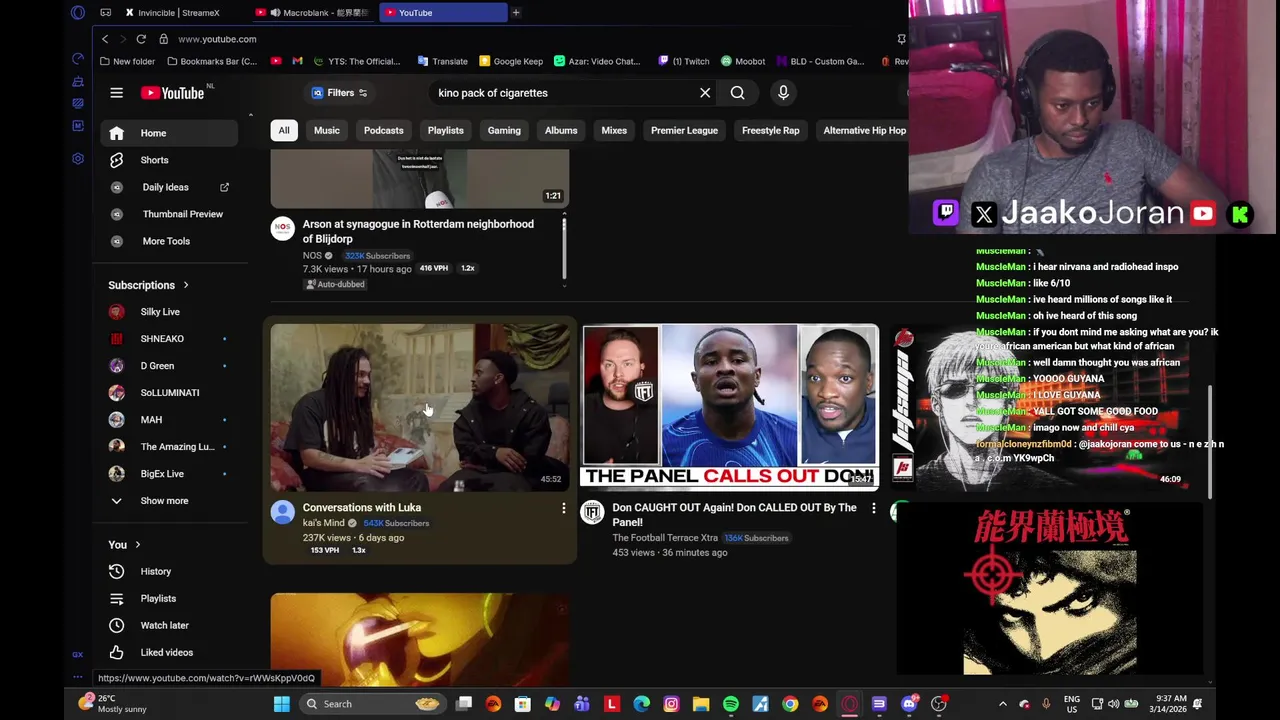Open more options for Don CAUGHT OUT video
1280x720 pixels.
pos(873,508)
